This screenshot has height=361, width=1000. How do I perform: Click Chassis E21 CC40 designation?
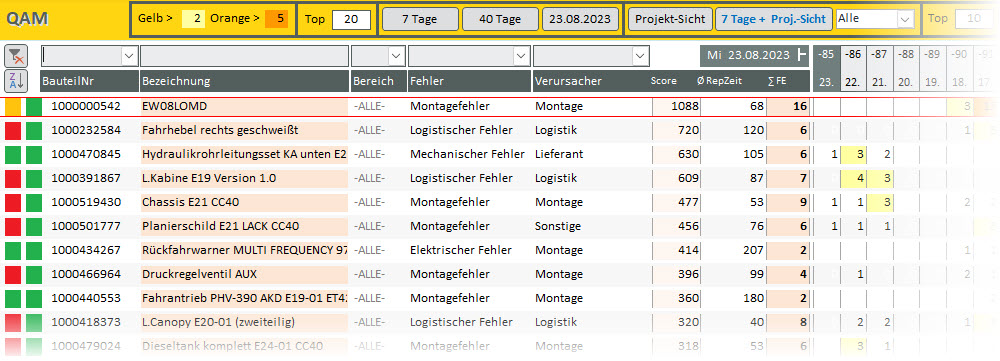pos(244,203)
